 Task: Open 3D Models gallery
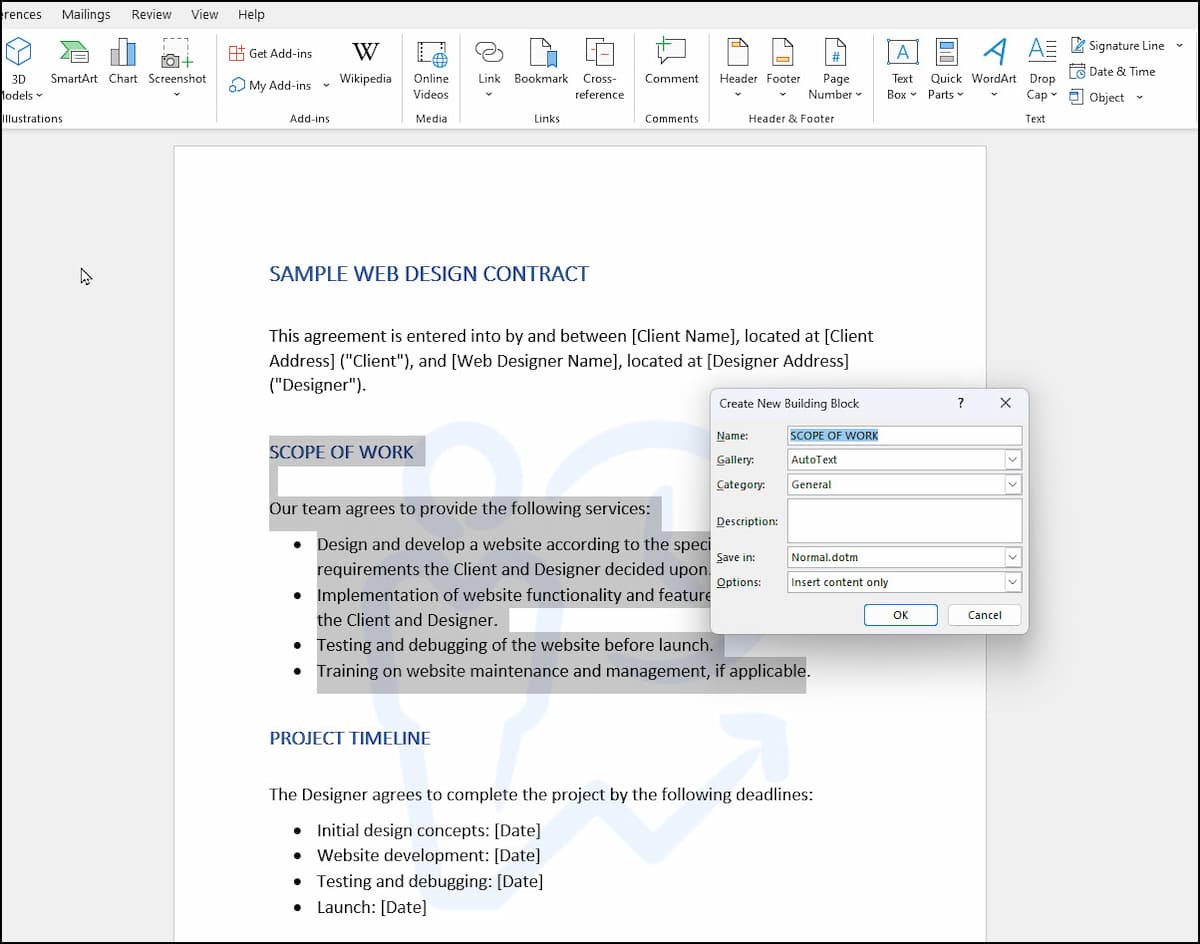[x=19, y=68]
